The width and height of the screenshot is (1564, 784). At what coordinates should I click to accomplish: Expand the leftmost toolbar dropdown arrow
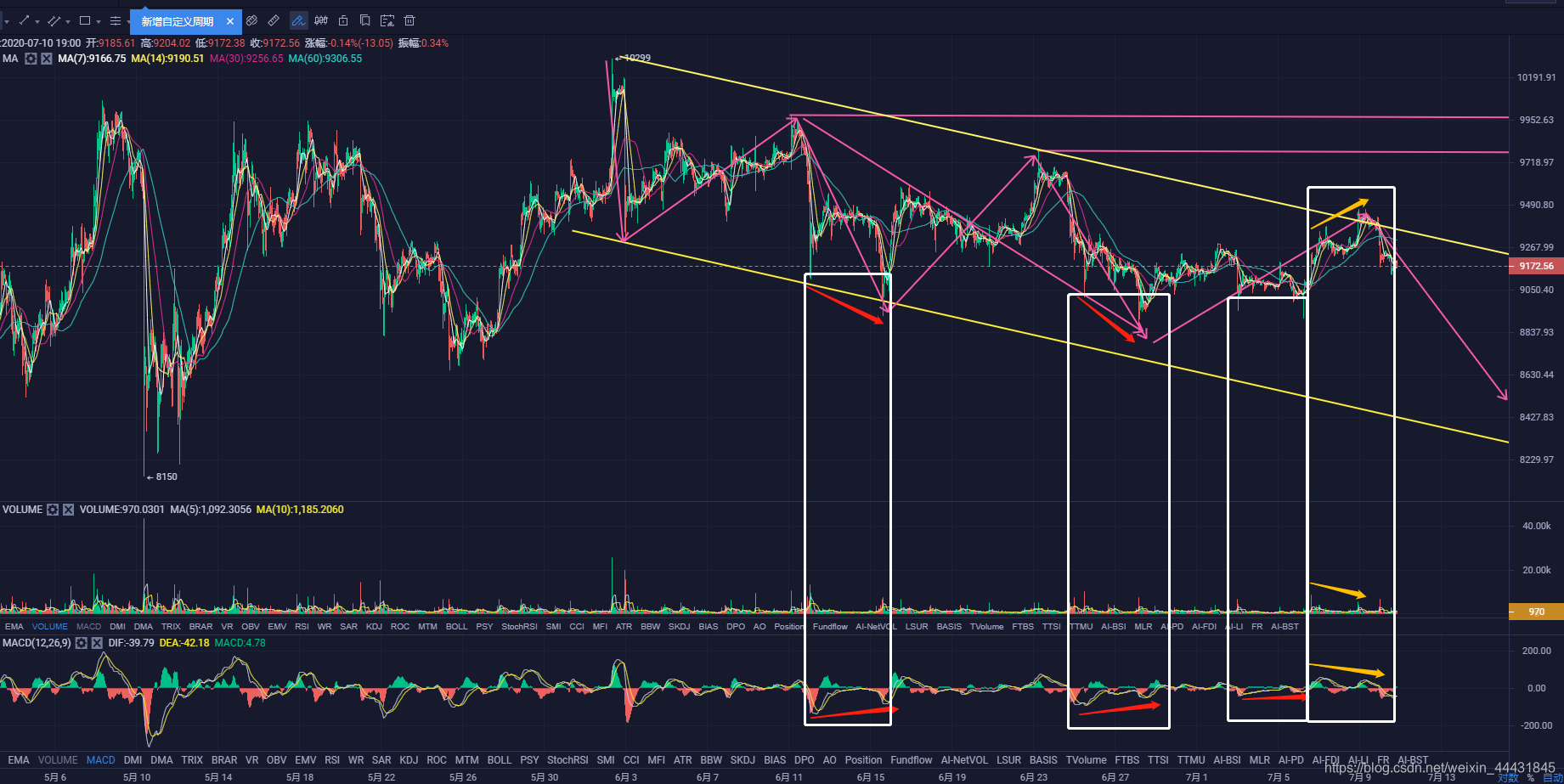pos(6,22)
